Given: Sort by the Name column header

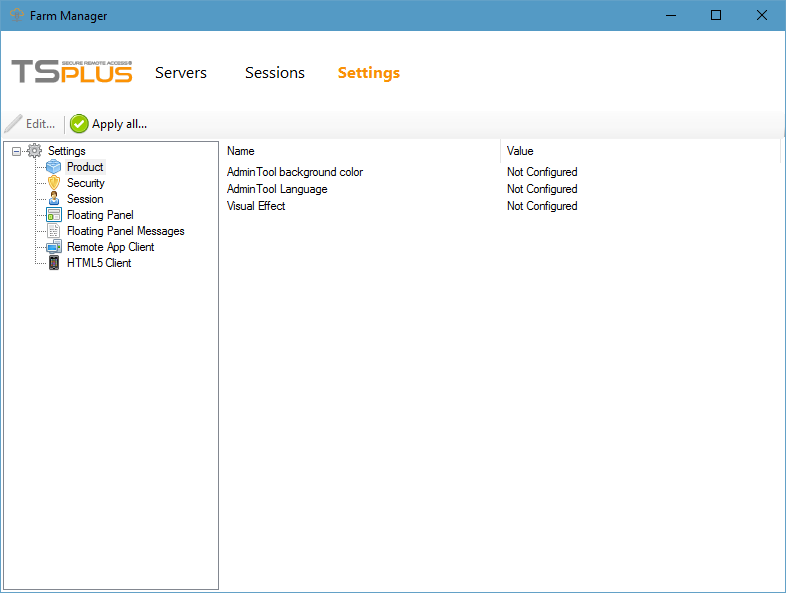Looking at the screenshot, I should [360, 151].
